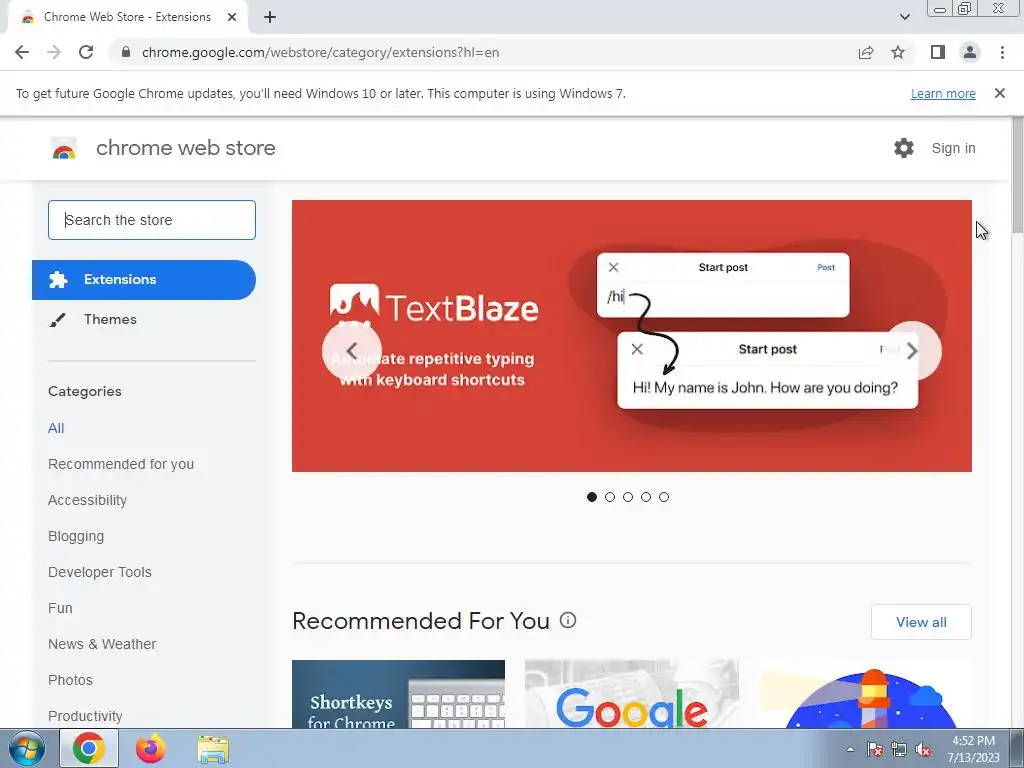Open the Accessibility category
1024x768 pixels.
click(x=88, y=500)
